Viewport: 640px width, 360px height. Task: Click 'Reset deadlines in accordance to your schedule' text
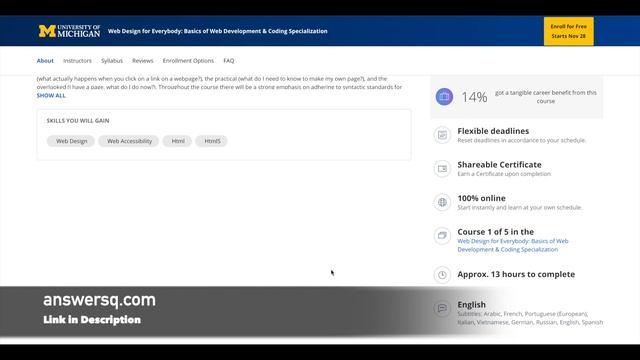pyautogui.click(x=522, y=140)
